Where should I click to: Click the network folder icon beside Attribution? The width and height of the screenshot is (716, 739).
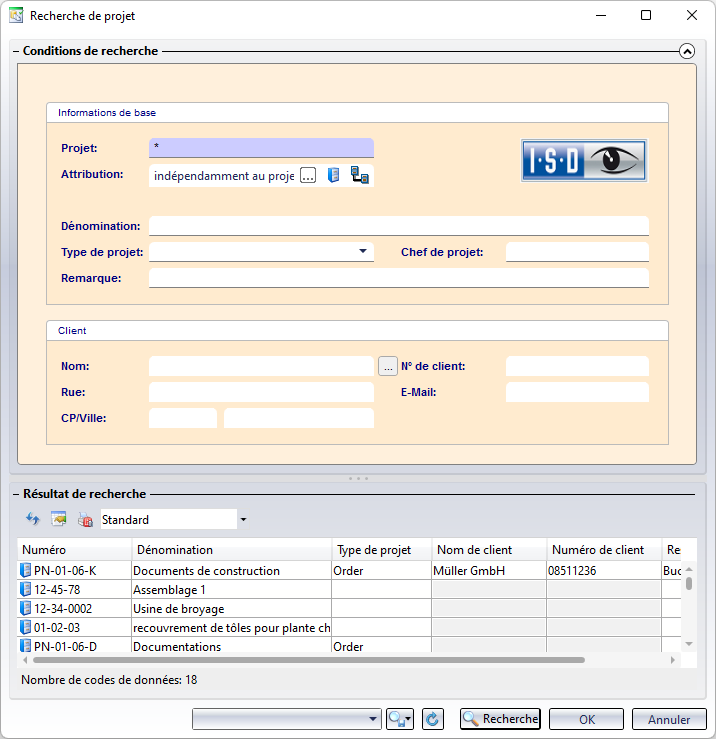tap(359, 175)
